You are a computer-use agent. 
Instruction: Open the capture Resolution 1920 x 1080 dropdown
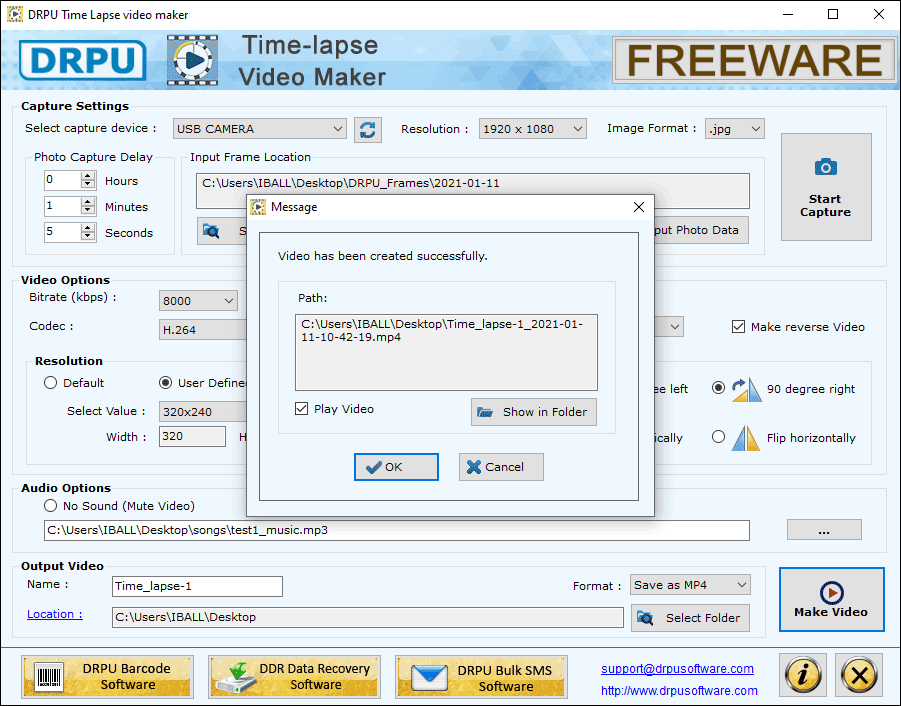click(533, 129)
